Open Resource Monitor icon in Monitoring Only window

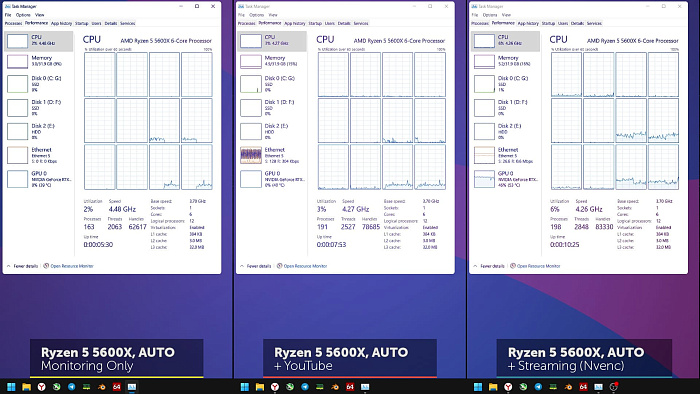coord(46,266)
